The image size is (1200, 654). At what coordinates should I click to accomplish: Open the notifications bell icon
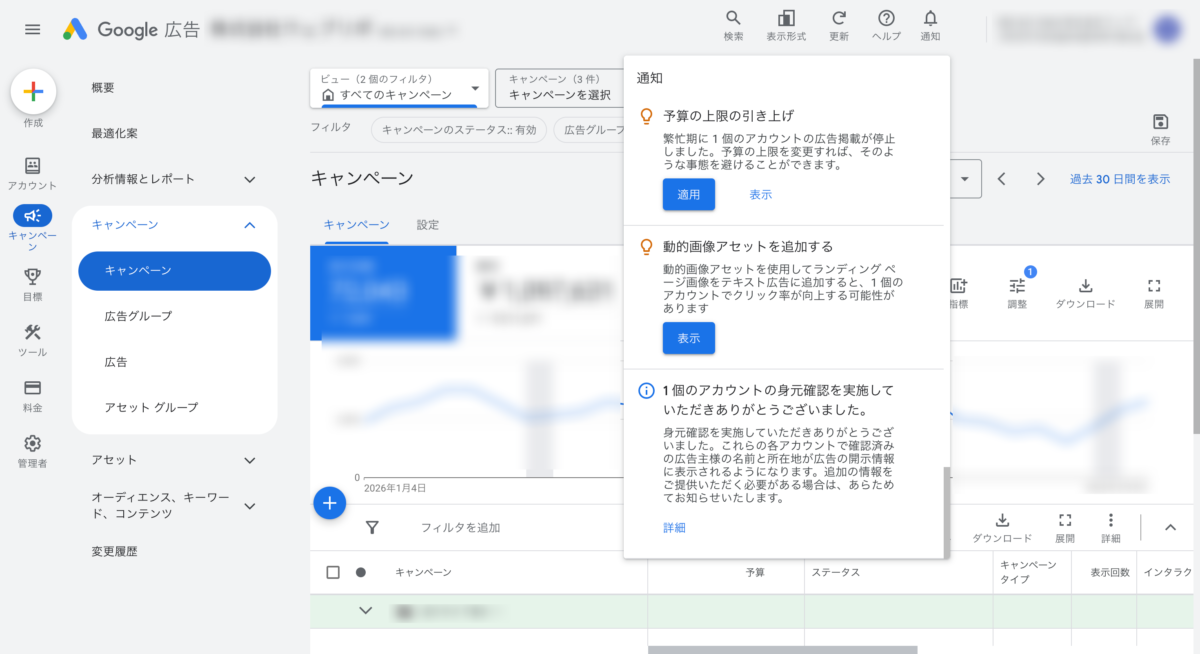pyautogui.click(x=930, y=19)
